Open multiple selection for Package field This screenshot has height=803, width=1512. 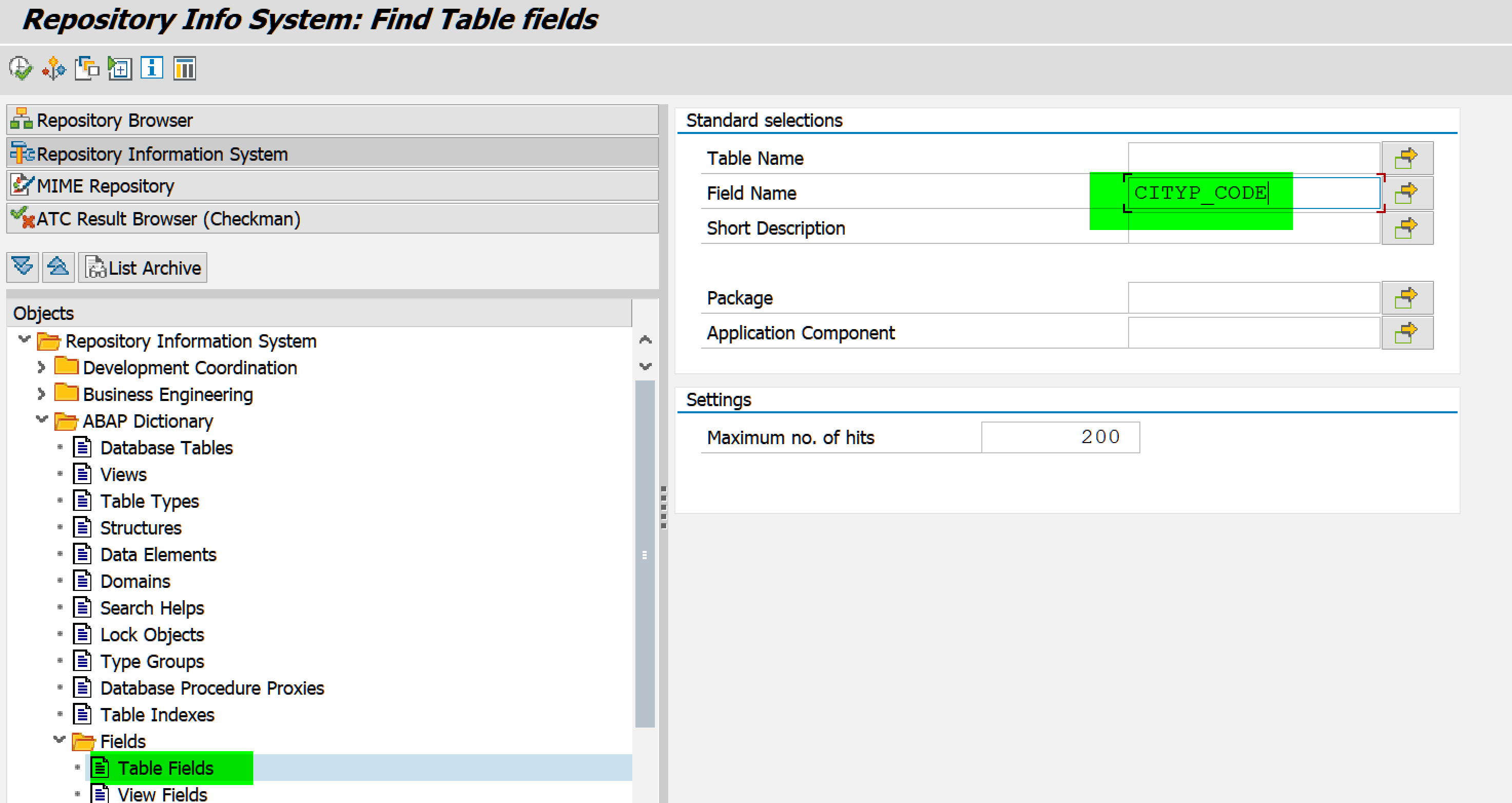point(1406,298)
